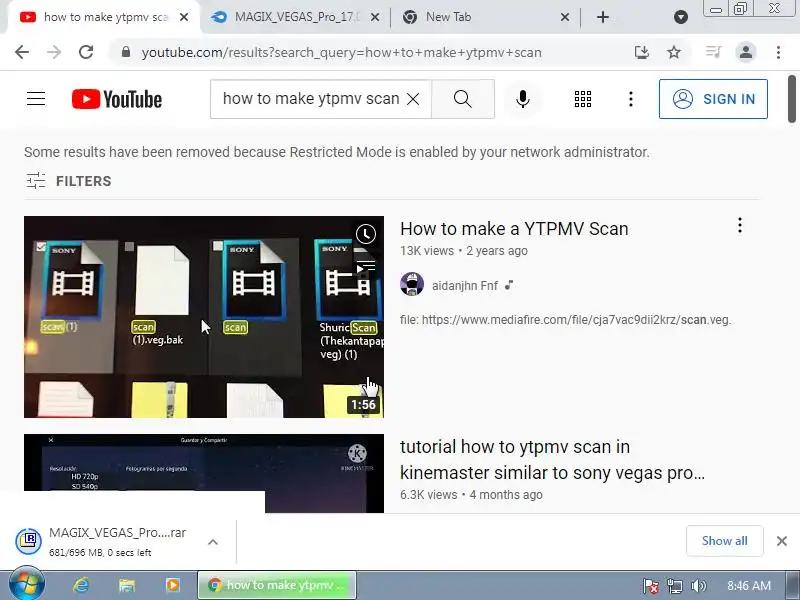Screen dimensions: 800x600
Task: Click Show desktop button at taskbar end
Action: 793,585
